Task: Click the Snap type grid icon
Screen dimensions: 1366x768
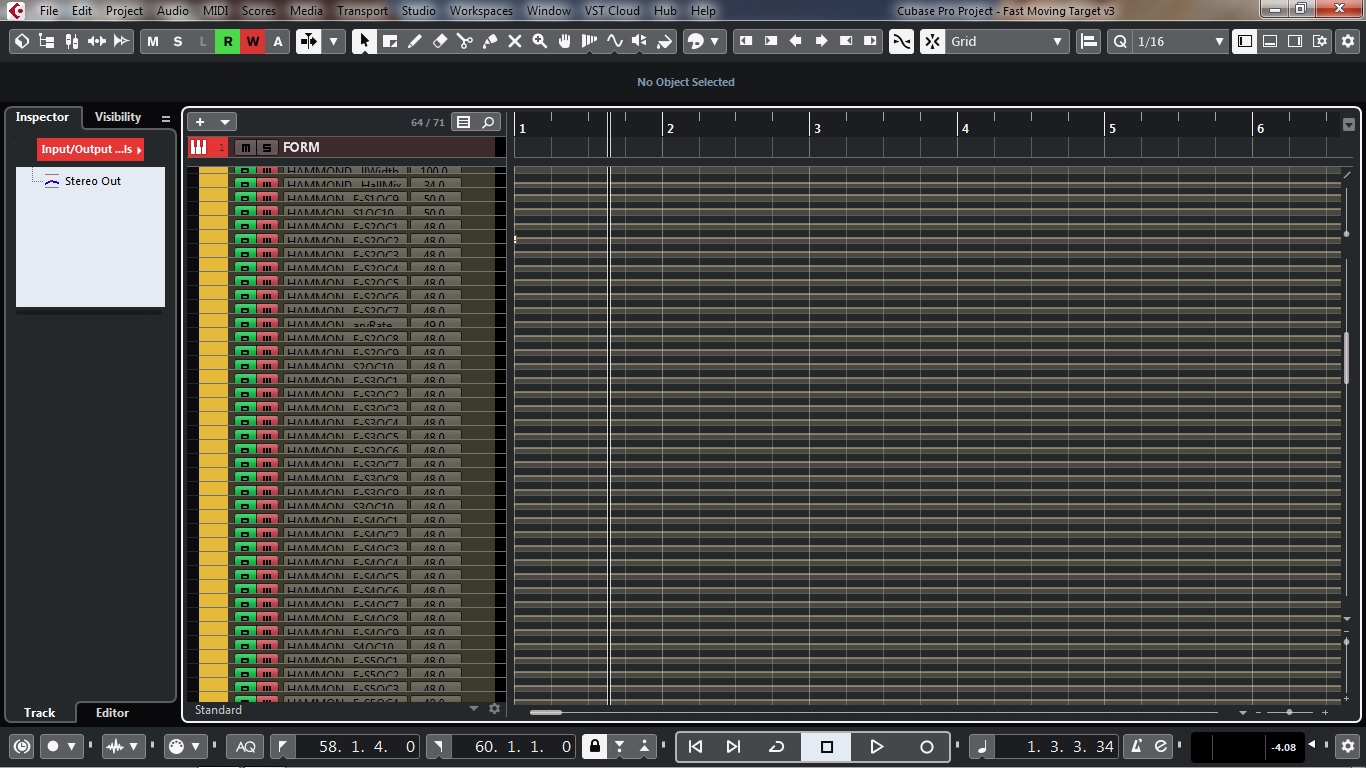Action: (x=932, y=41)
